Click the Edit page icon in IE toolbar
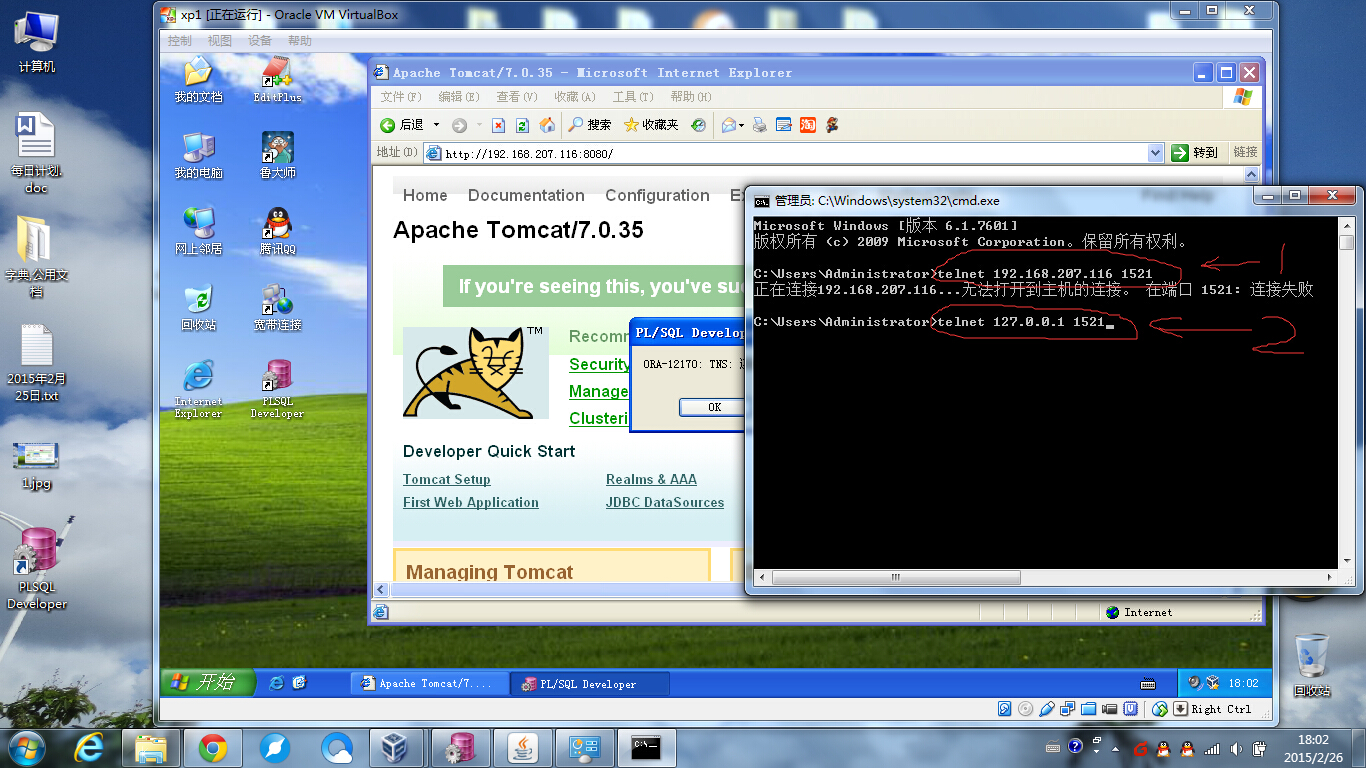The image size is (1366, 768). pos(784,125)
